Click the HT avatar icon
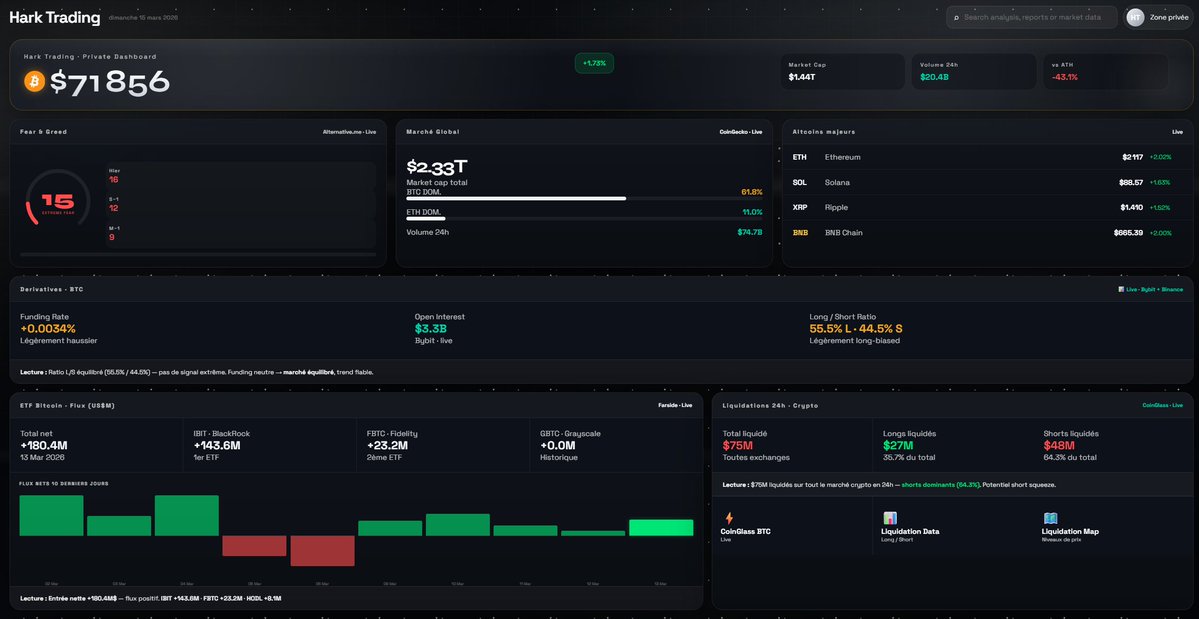The width and height of the screenshot is (1199, 619). (x=1135, y=17)
